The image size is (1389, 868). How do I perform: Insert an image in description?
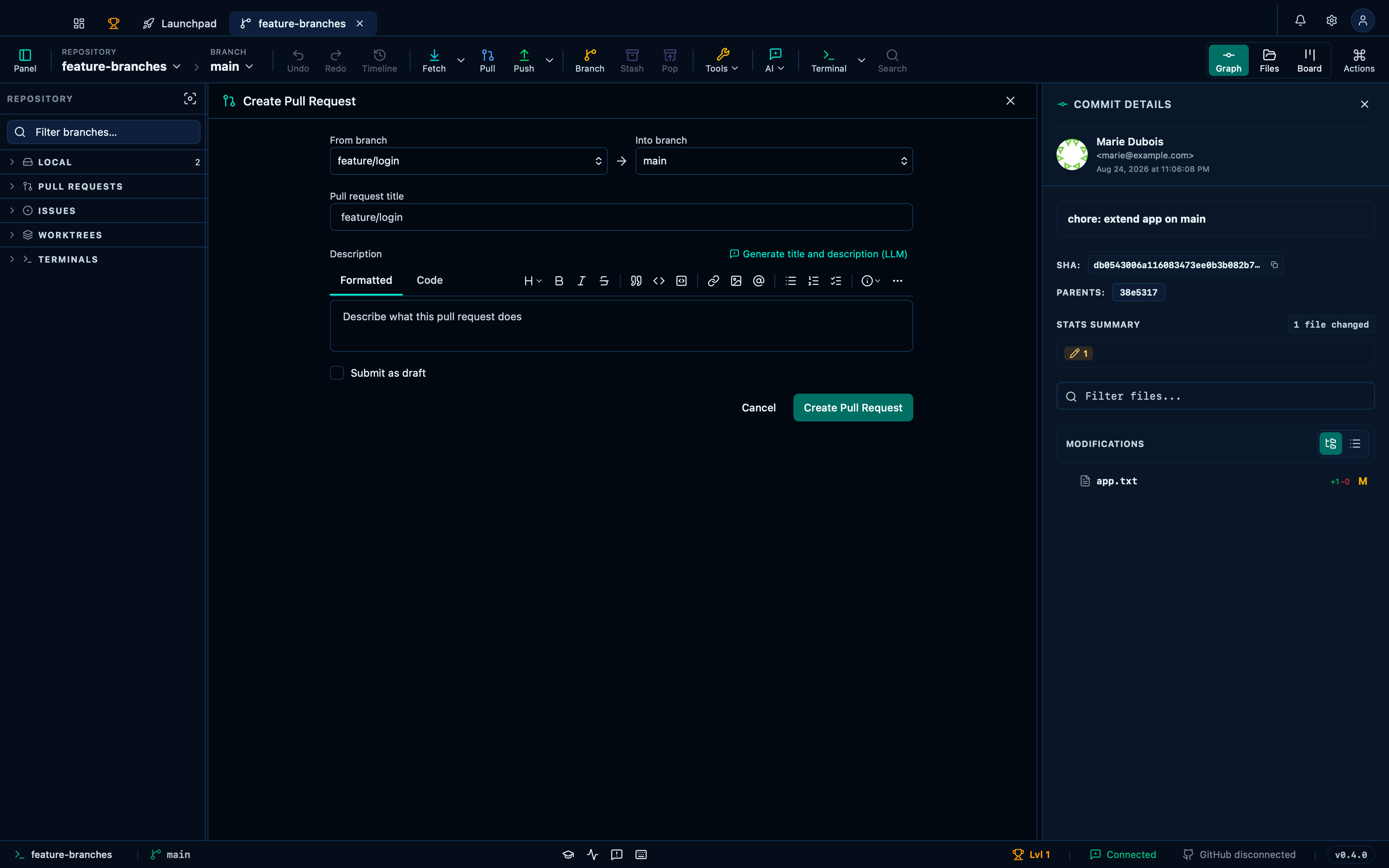736,281
